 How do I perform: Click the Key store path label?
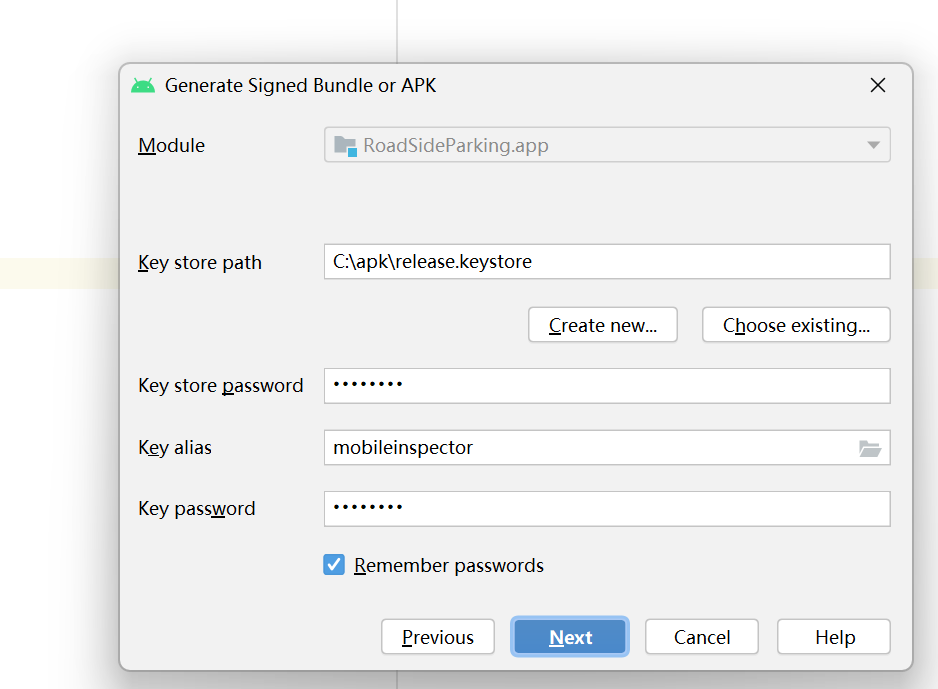pyautogui.click(x=200, y=263)
